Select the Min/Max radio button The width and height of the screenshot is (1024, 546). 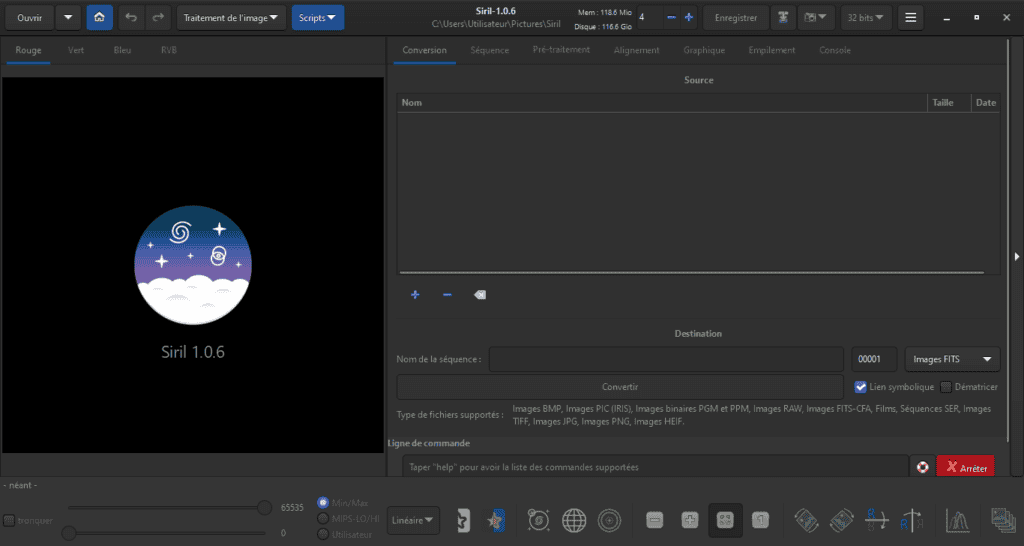tap(323, 502)
